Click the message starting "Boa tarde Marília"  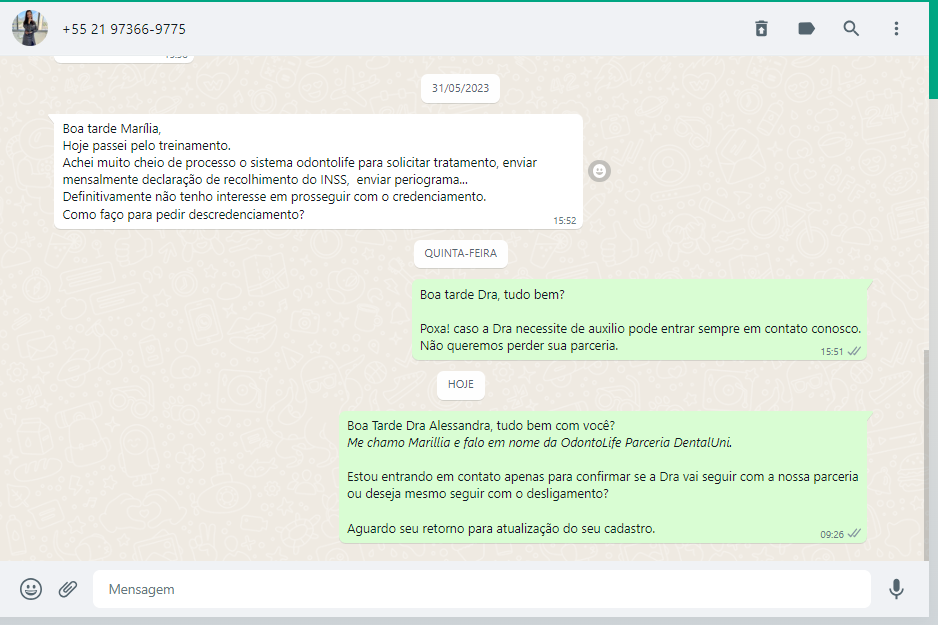coord(318,172)
